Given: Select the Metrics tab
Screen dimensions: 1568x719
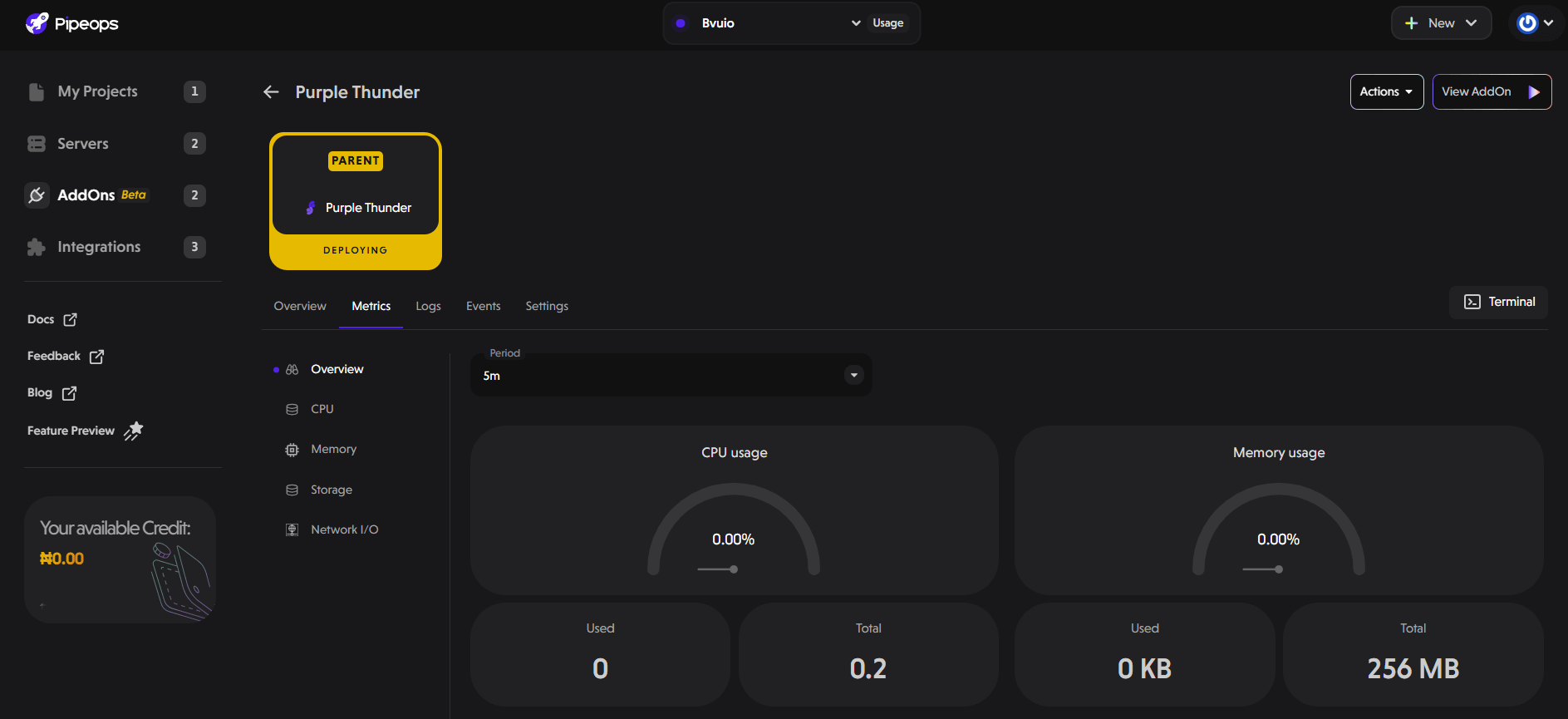Looking at the screenshot, I should (371, 306).
